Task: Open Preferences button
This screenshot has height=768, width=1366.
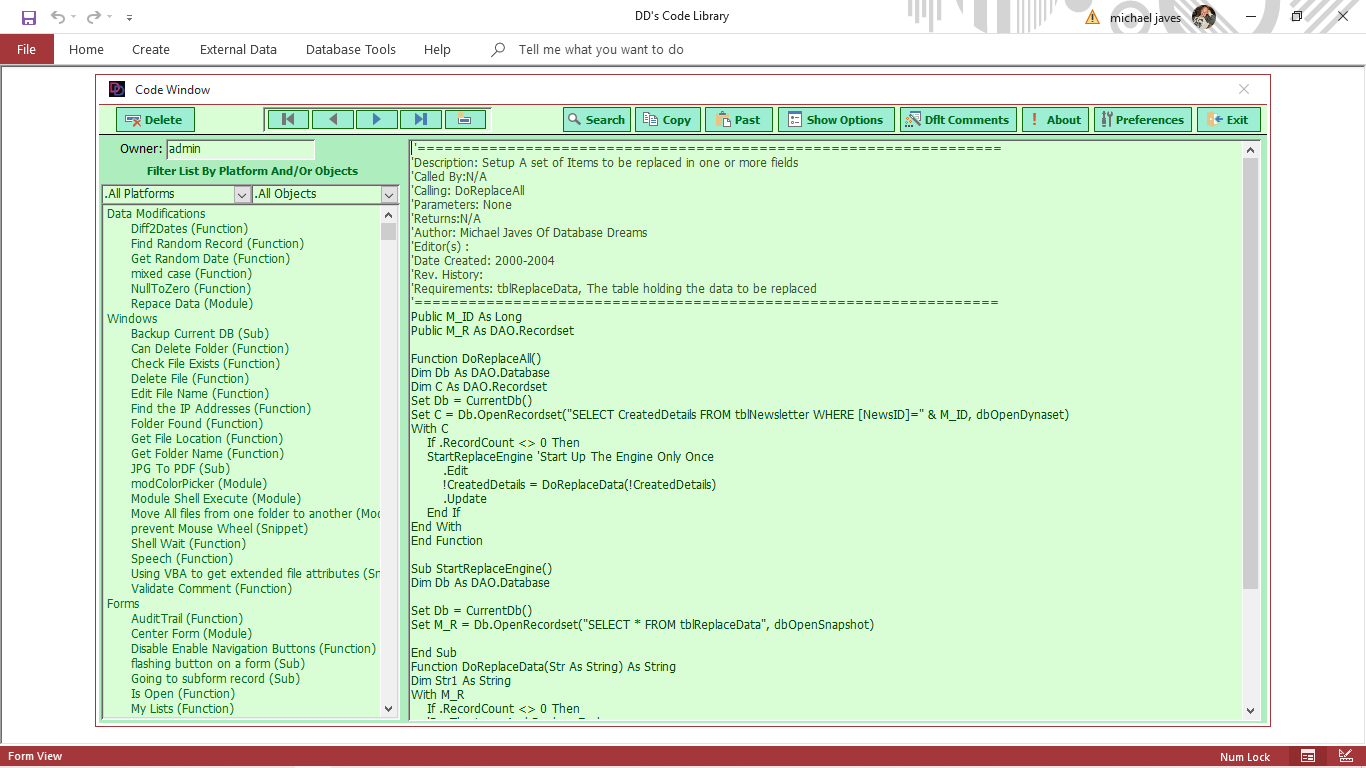Action: click(1143, 120)
